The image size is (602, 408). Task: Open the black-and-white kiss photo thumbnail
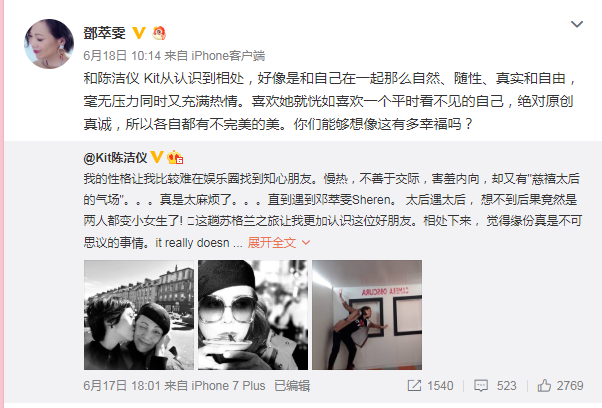pos(139,315)
